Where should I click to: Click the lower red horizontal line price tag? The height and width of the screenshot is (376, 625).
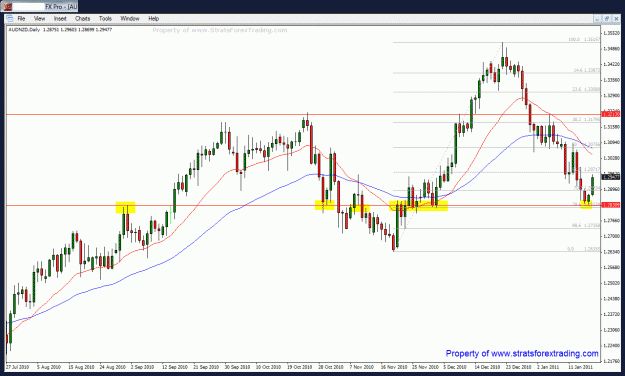(611, 205)
